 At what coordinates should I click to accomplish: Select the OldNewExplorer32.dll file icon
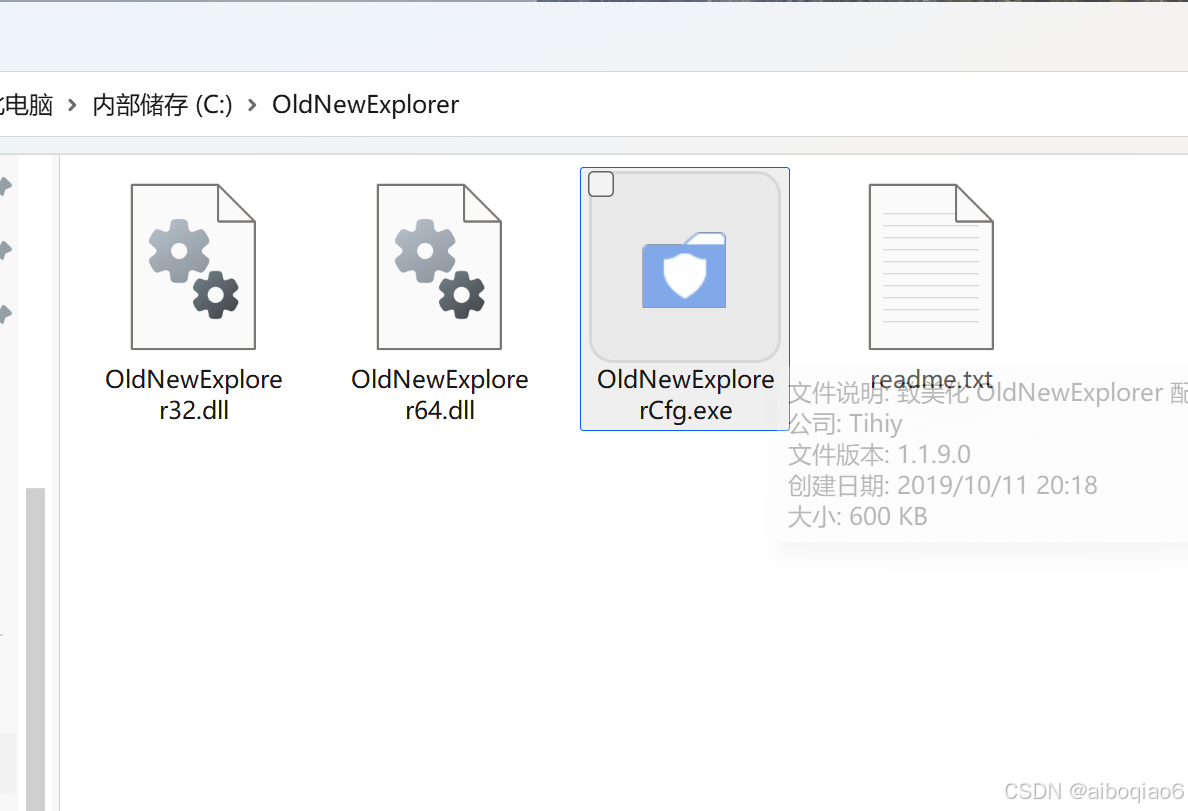[x=193, y=267]
